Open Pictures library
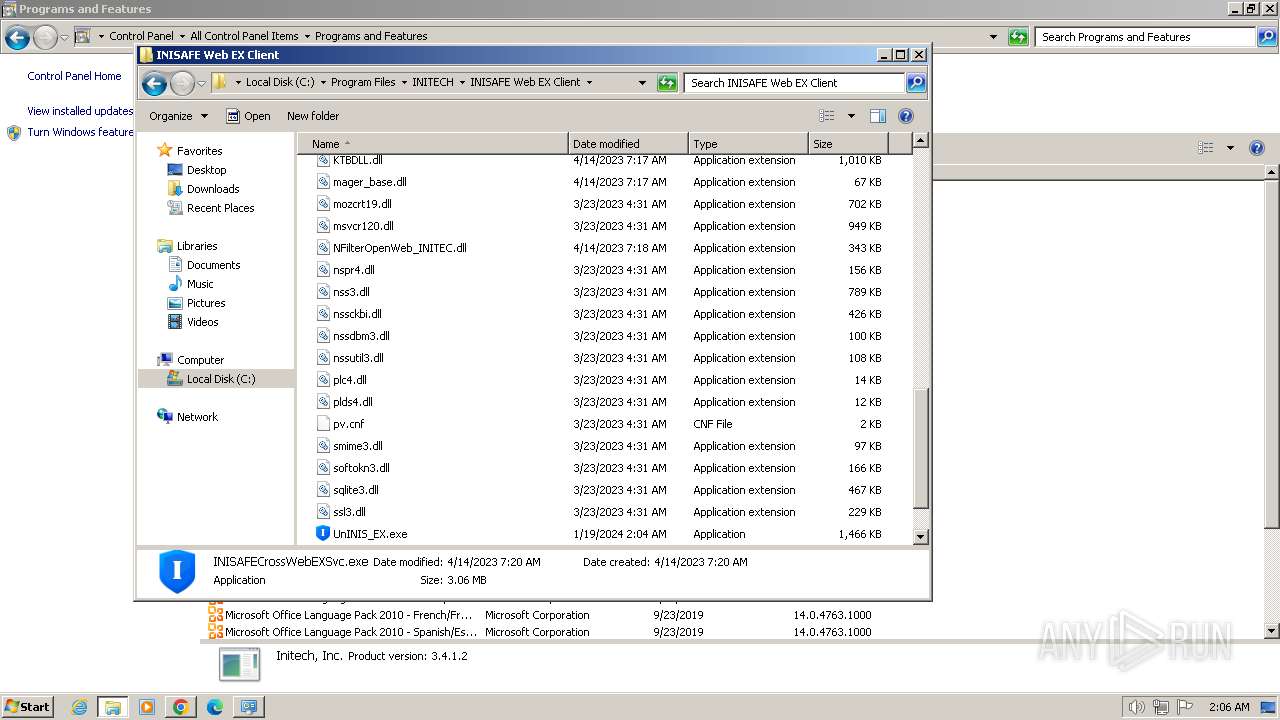Screen dimensions: 1280x720 click(206, 303)
